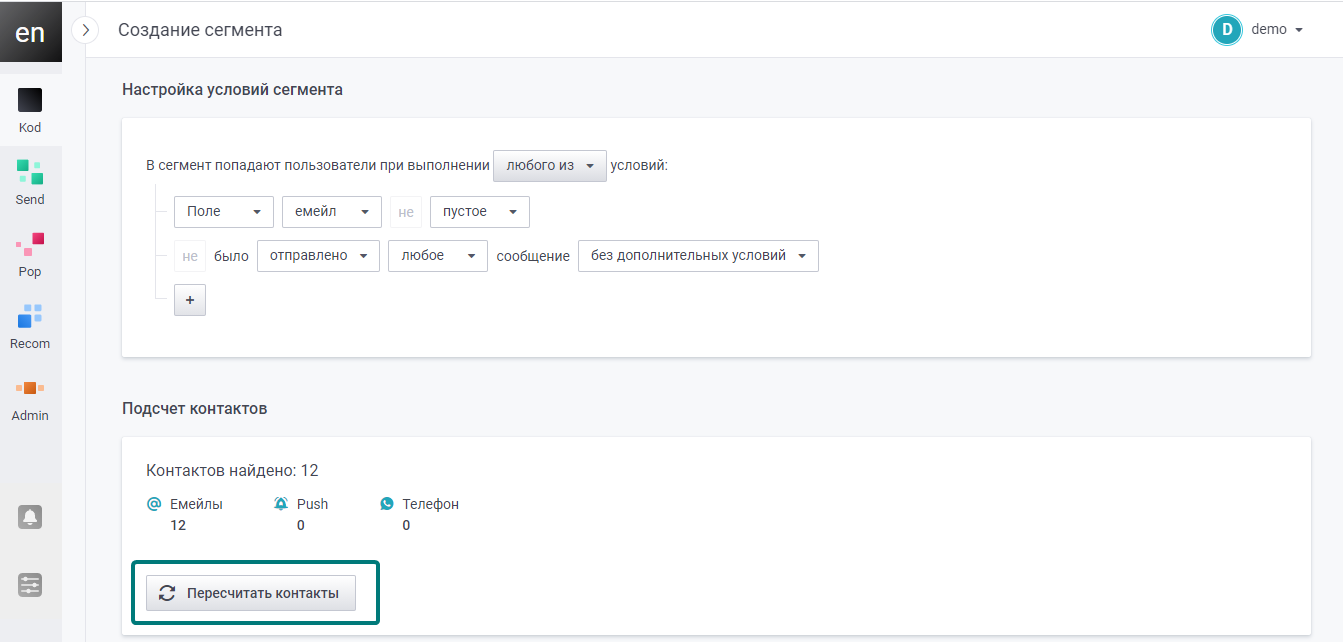Image resolution: width=1343 pixels, height=642 pixels.
Task: Click the 'Push' count label
Action: pos(312,504)
